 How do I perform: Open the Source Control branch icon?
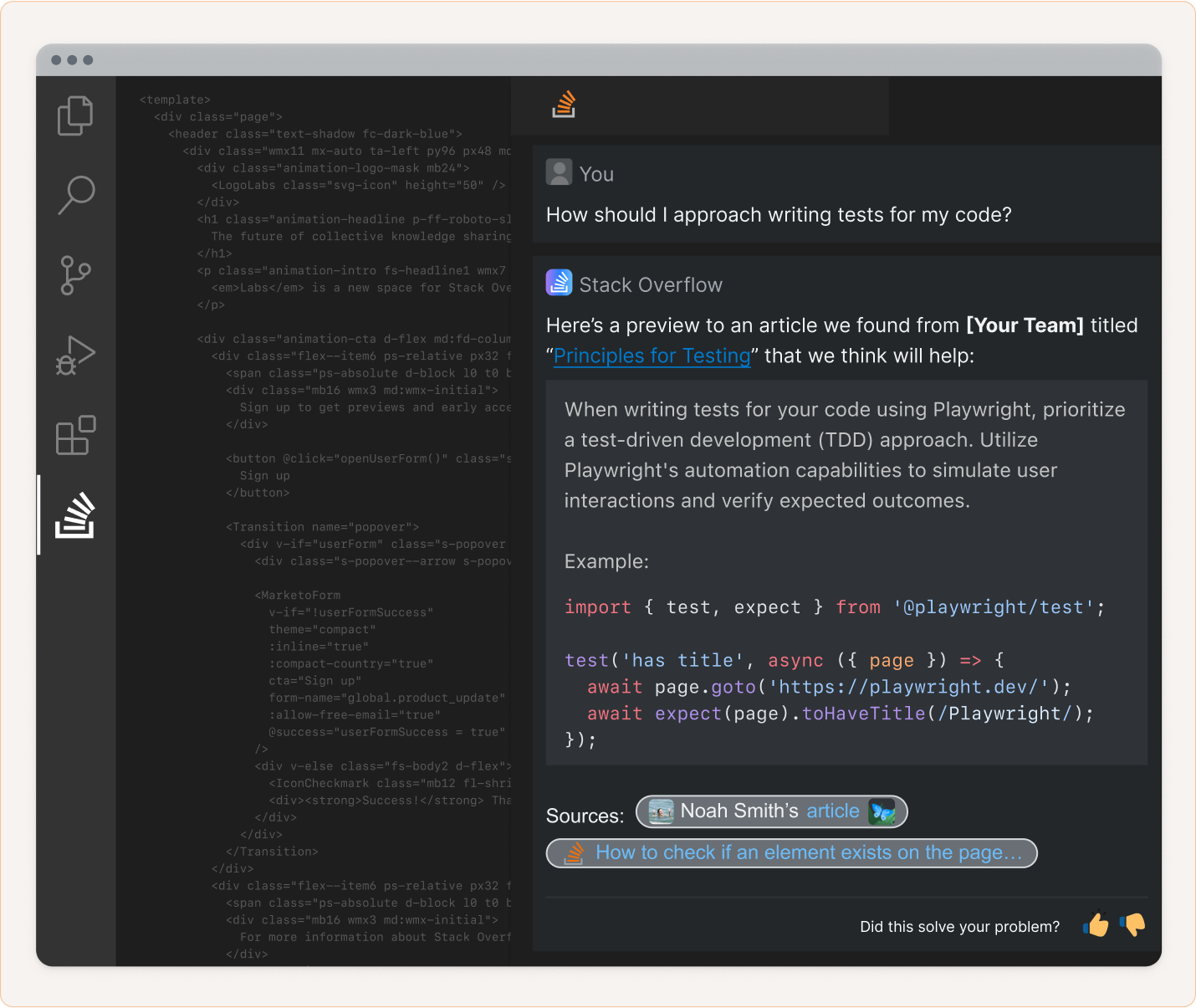(75, 275)
